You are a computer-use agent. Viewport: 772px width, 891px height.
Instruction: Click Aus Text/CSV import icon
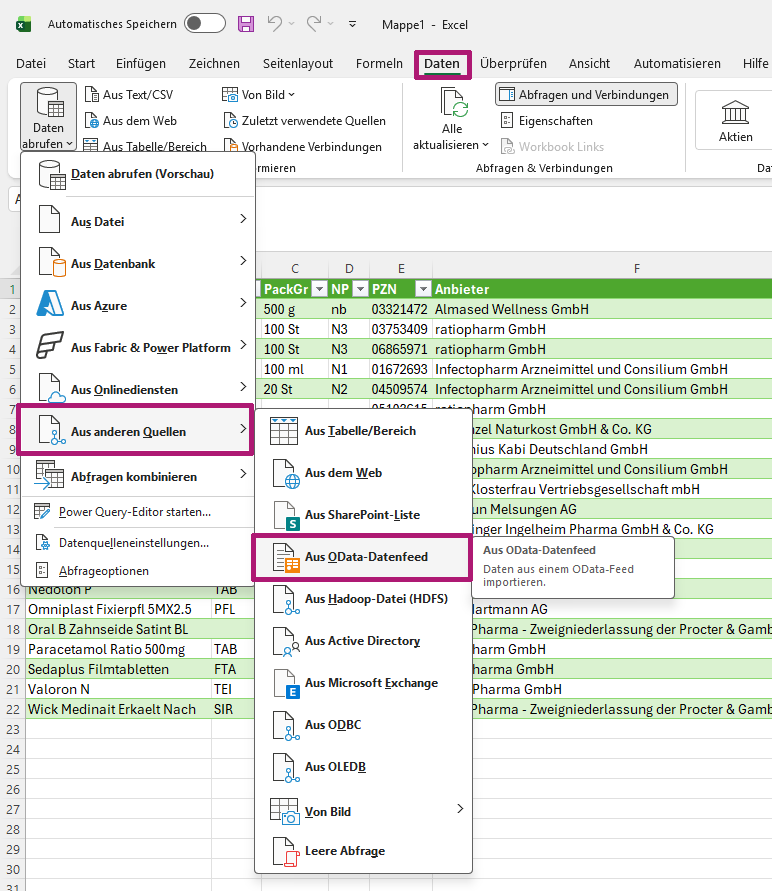[x=92, y=95]
